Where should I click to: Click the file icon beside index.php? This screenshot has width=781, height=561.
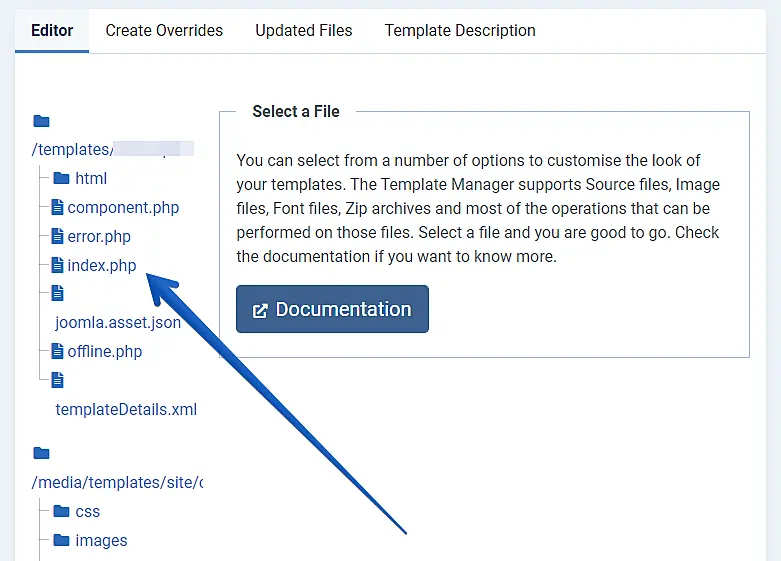(58, 266)
